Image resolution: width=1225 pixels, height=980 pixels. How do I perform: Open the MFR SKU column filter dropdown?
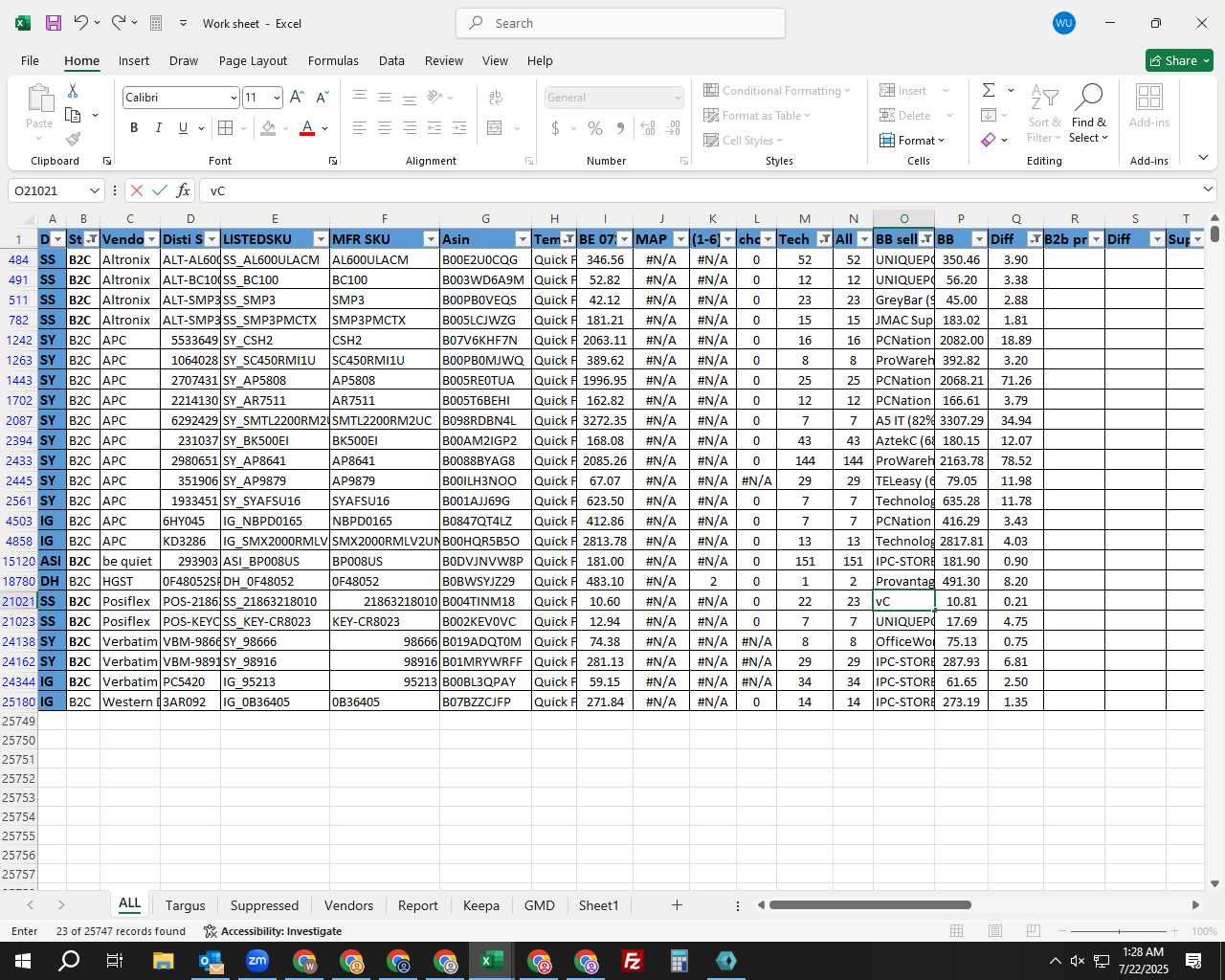431,239
